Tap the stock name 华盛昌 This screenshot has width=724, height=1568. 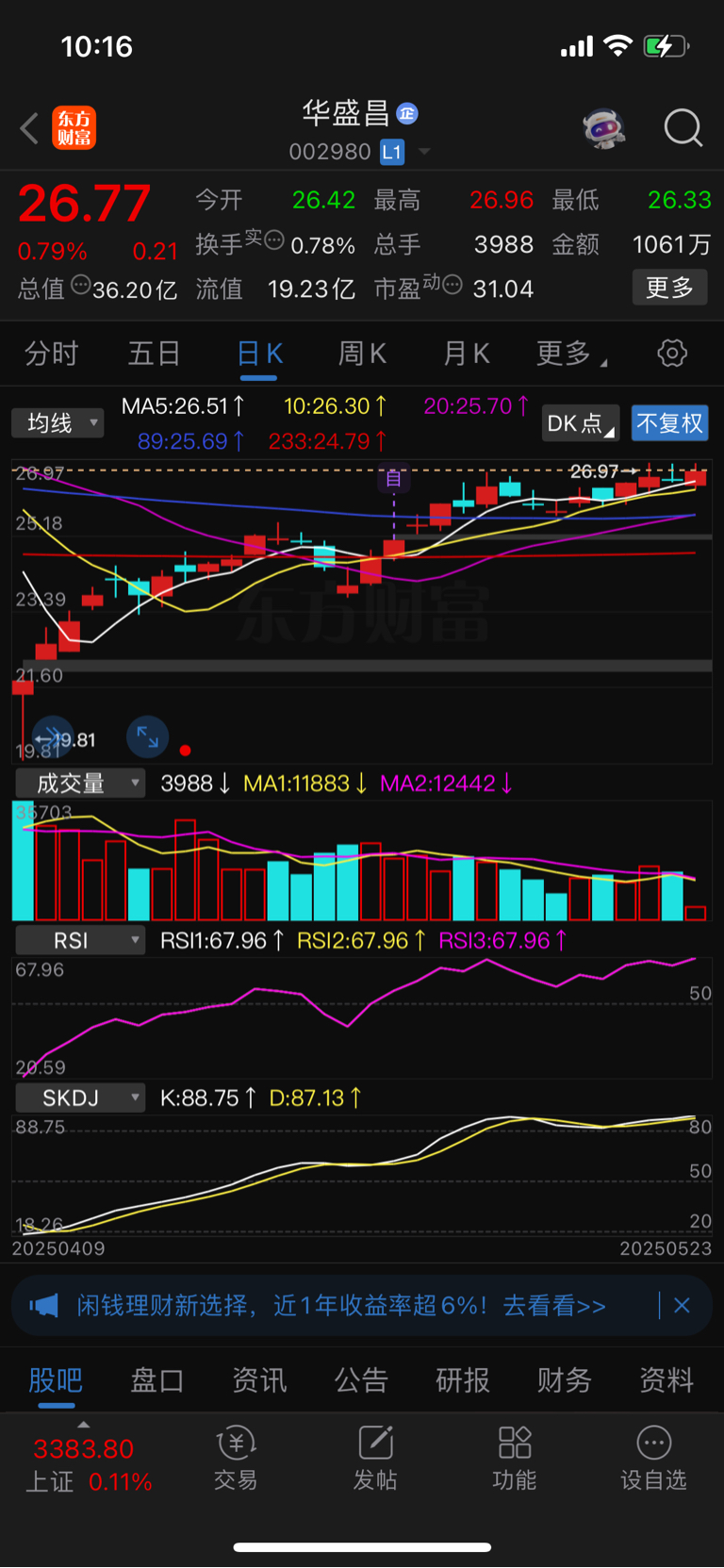click(346, 114)
